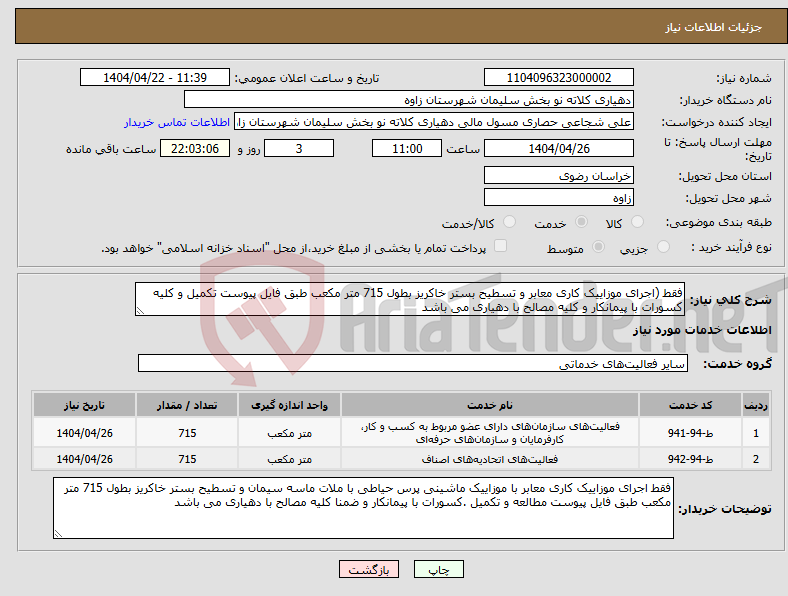Click service code ط-94-941 cell
This screenshot has height=596, width=788.
[691, 433]
